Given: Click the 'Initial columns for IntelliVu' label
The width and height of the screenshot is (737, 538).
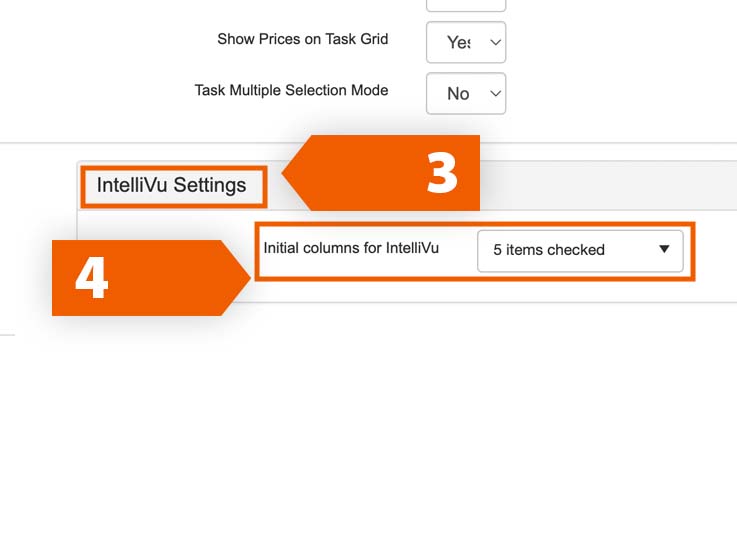Looking at the screenshot, I should coord(351,247).
